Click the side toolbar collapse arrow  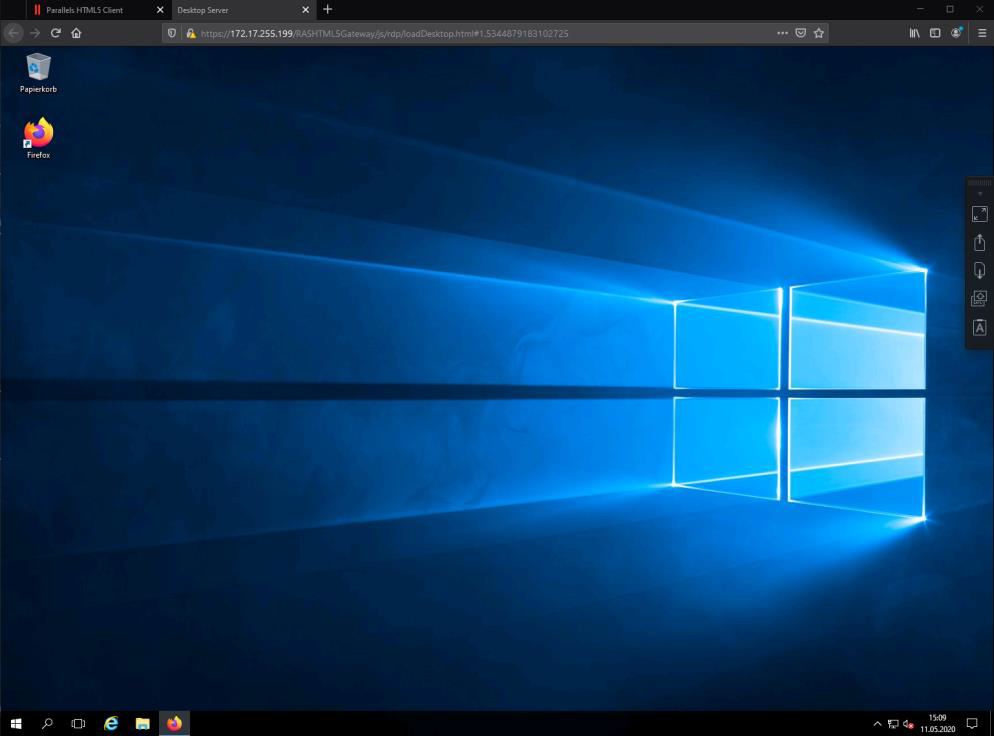point(980,194)
